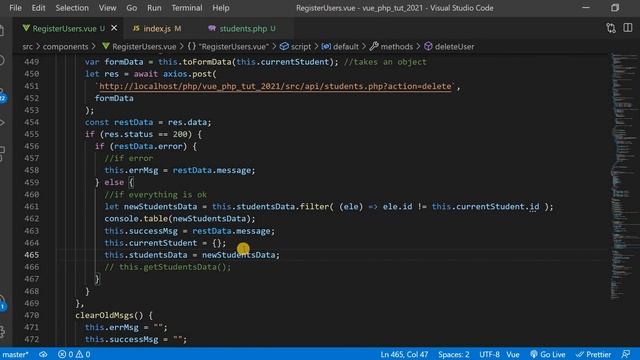Image resolution: width=640 pixels, height=360 pixels.
Task: Open the errors and warnings problems count
Action: coord(74,354)
